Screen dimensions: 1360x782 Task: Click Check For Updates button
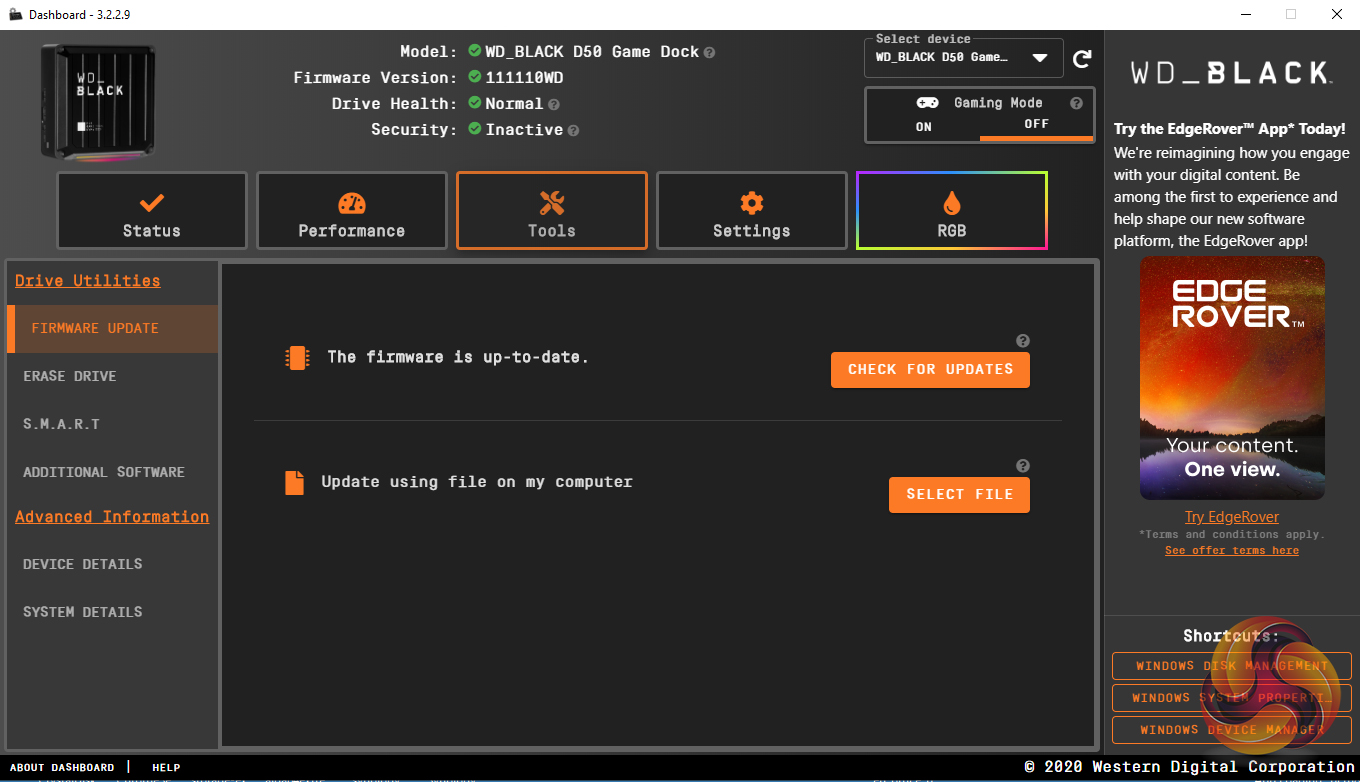click(930, 370)
